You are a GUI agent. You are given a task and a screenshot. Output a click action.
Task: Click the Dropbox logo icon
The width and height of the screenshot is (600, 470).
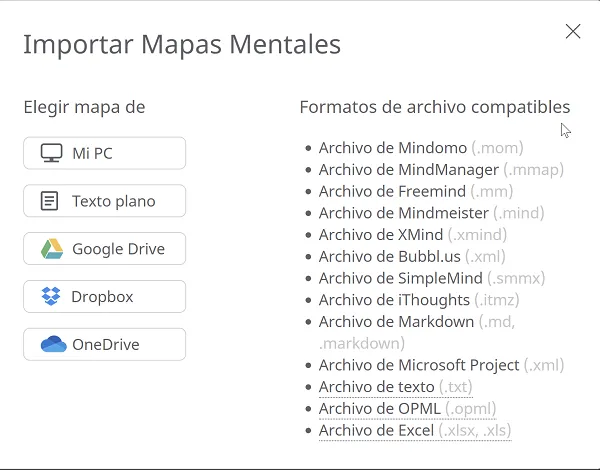click(x=51, y=296)
